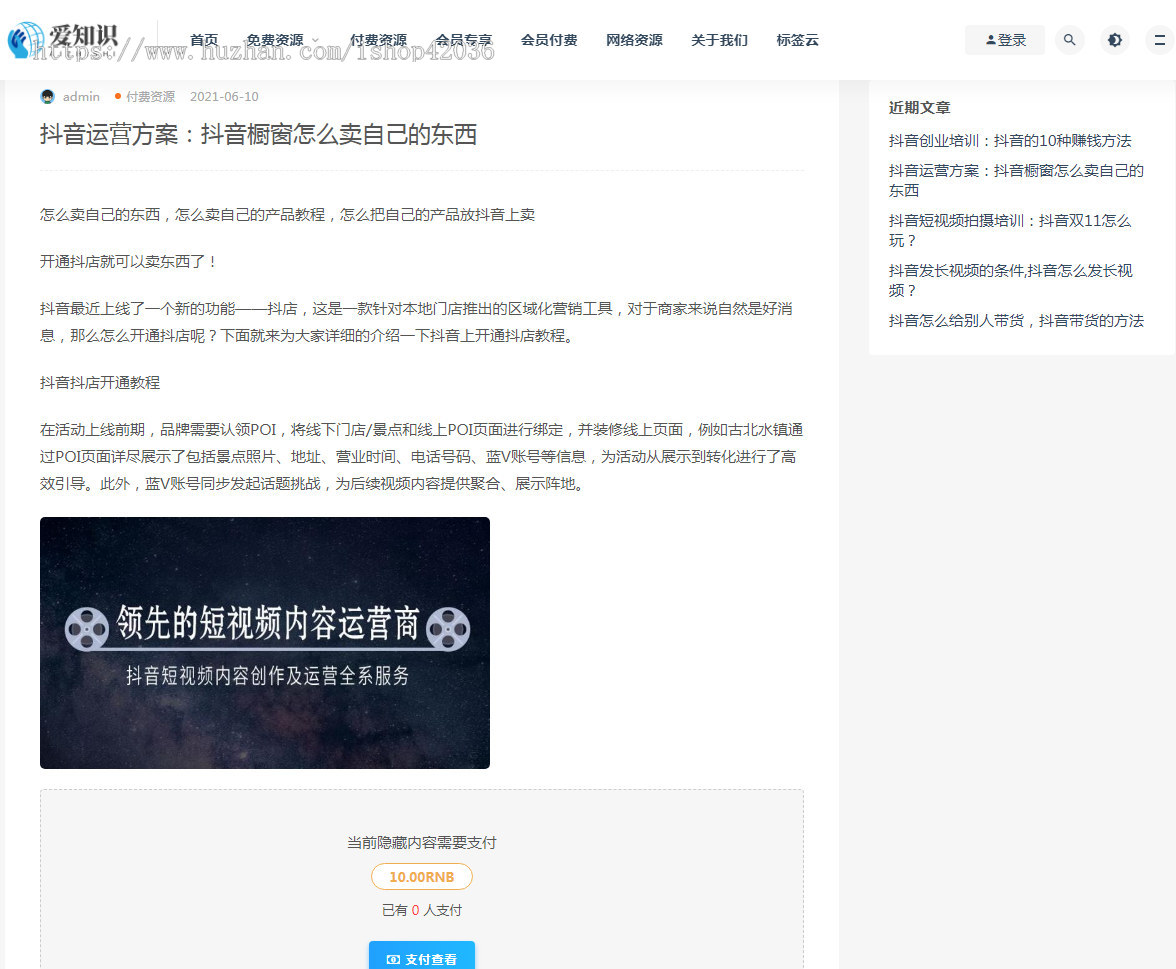The image size is (1176, 969).
Task: Click the 支付查看 pay button
Action: coord(422,956)
